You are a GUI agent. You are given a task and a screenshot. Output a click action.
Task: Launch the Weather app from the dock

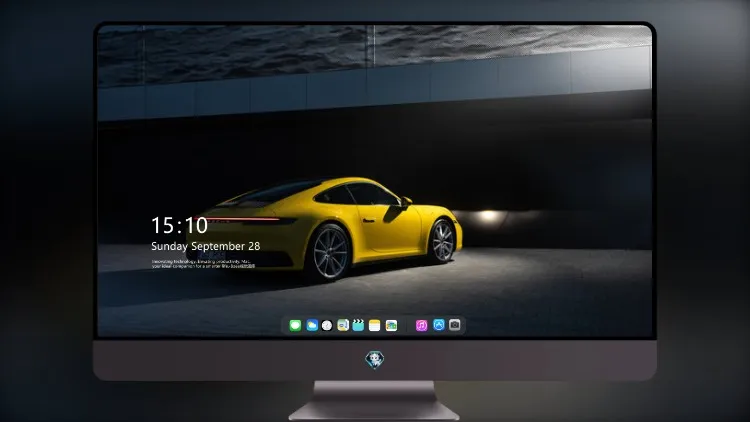[312, 325]
